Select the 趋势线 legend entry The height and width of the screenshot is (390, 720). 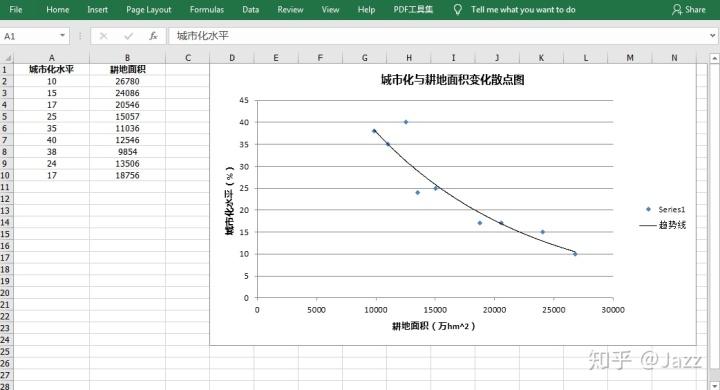pyautogui.click(x=663, y=225)
